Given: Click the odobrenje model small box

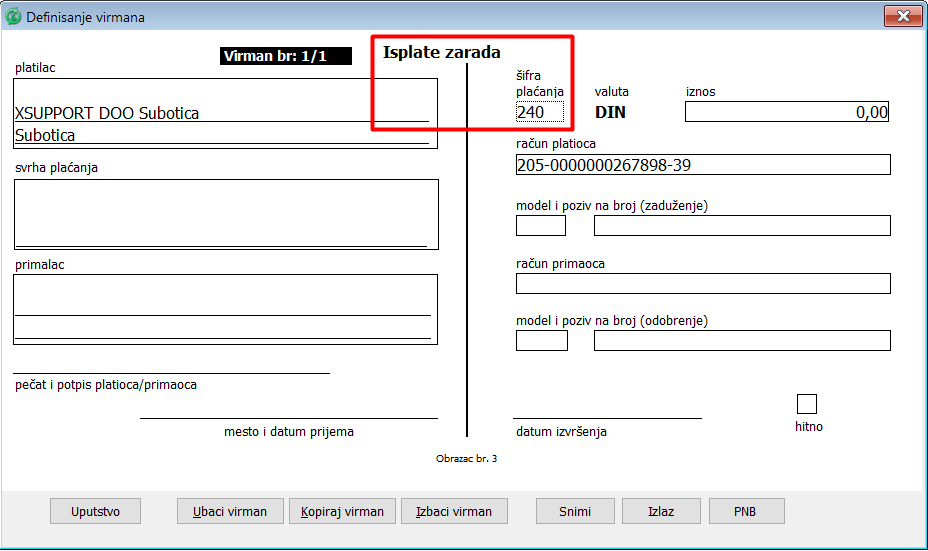Looking at the screenshot, I should [541, 341].
